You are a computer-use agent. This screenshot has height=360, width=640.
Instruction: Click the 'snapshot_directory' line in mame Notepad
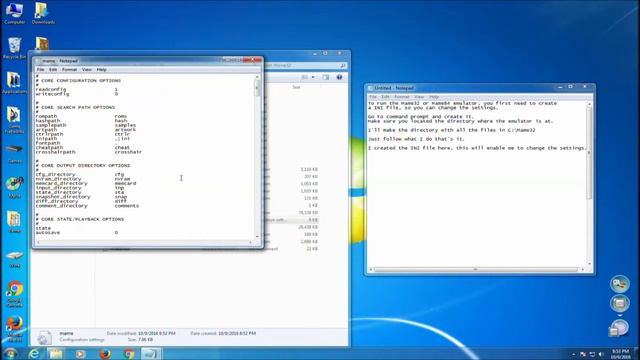click(81, 197)
